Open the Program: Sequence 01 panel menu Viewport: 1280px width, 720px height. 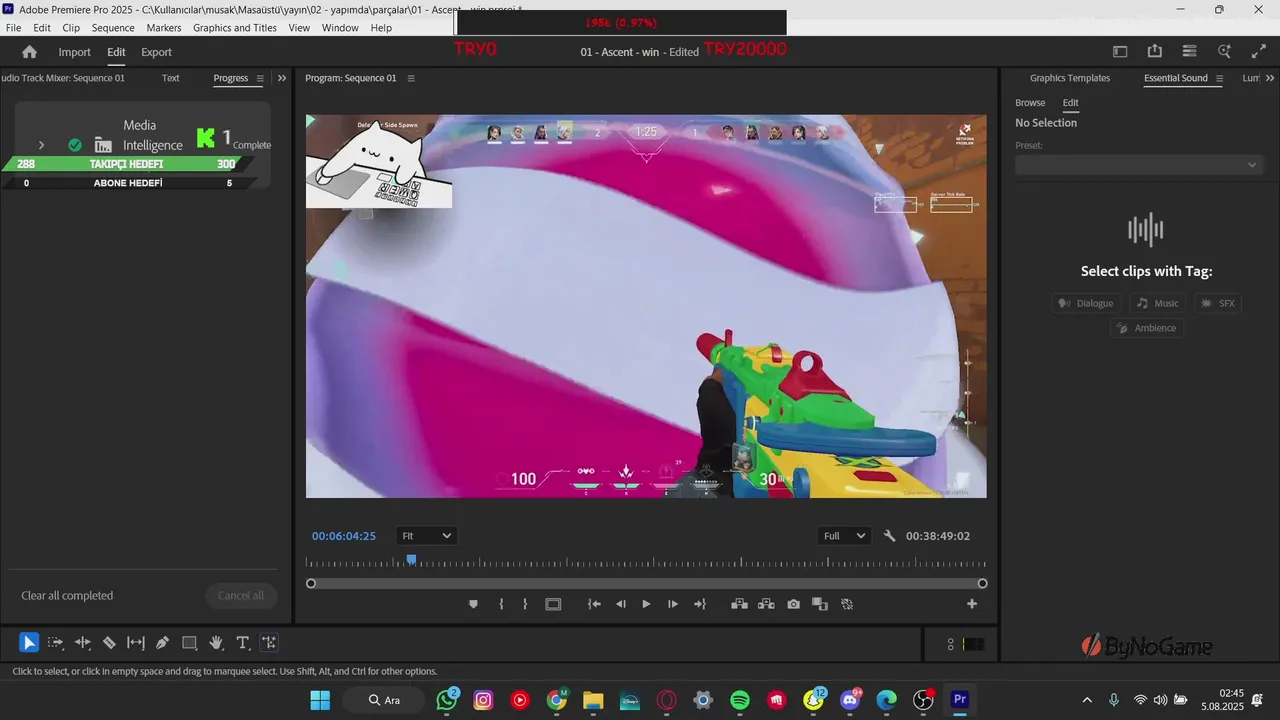point(411,78)
